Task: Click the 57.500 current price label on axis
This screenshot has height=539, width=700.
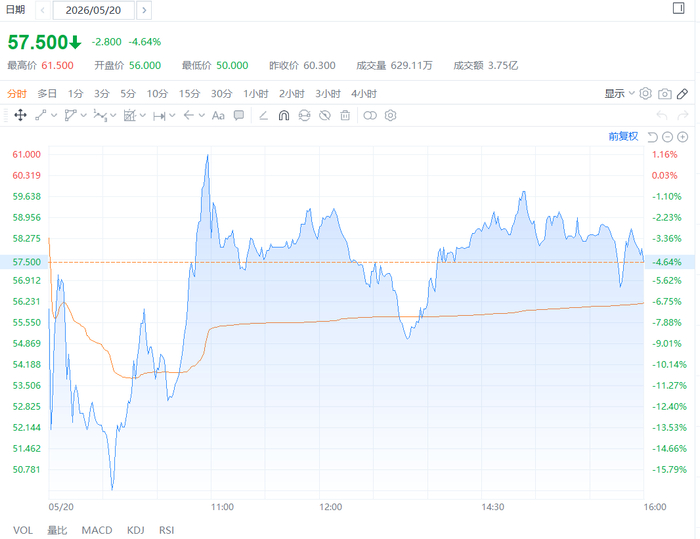Action: [26, 262]
